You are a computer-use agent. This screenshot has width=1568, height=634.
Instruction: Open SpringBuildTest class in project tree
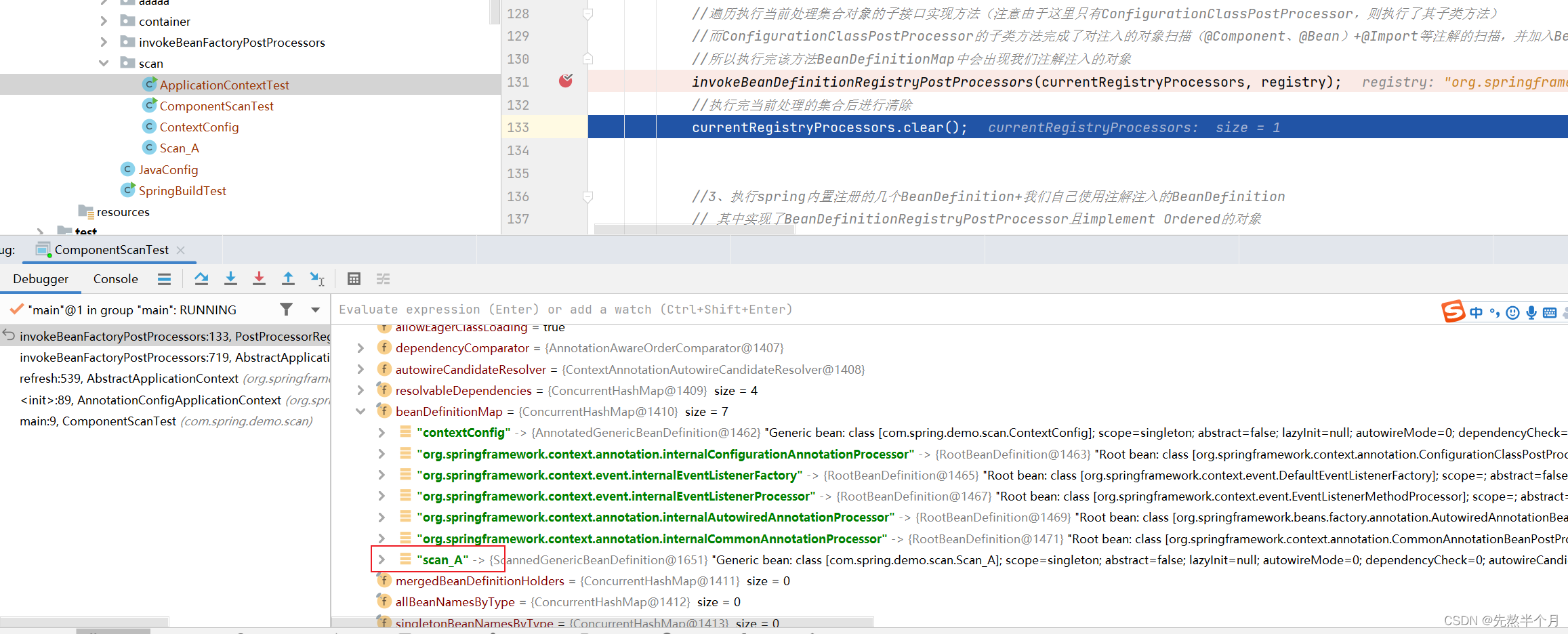pyautogui.click(x=182, y=190)
